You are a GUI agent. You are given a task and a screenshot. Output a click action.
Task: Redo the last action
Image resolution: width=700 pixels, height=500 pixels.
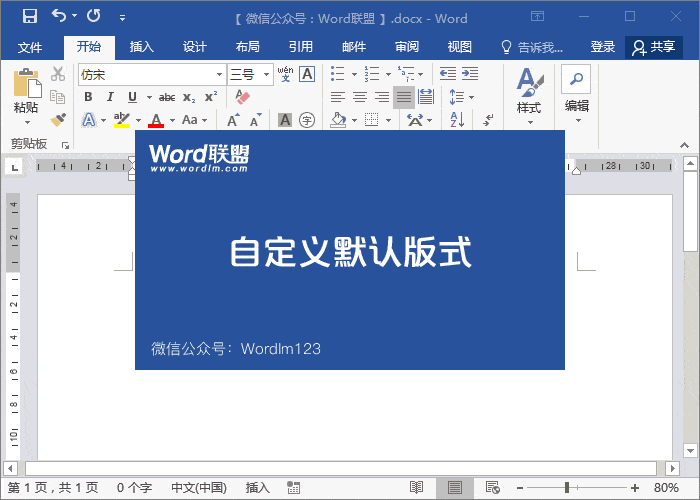pyautogui.click(x=93, y=16)
